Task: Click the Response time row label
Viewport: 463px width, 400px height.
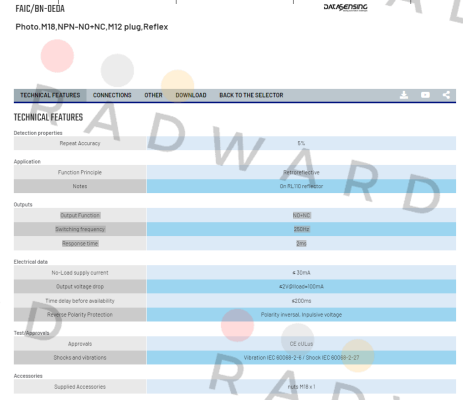Action: point(80,244)
